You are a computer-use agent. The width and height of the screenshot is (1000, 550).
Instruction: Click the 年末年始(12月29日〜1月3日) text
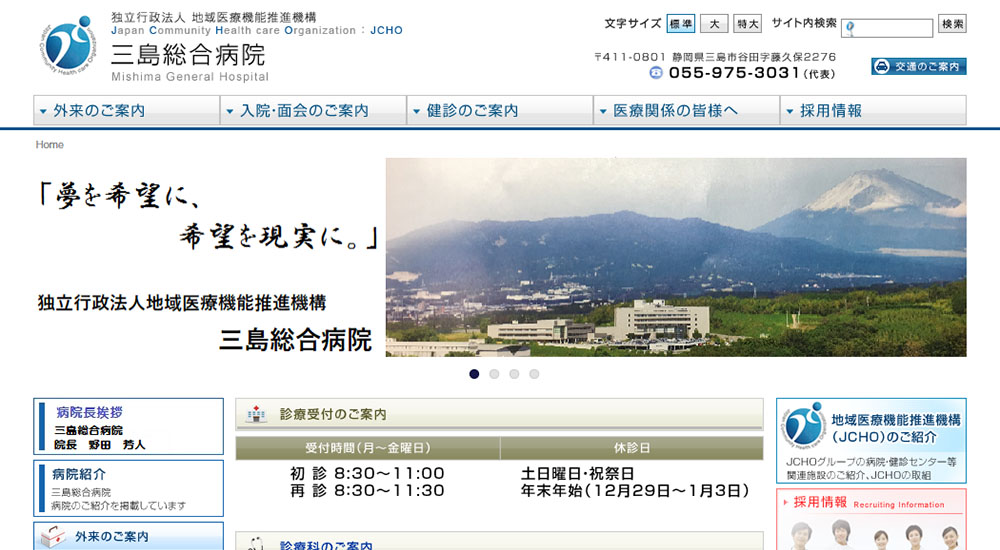(x=635, y=491)
